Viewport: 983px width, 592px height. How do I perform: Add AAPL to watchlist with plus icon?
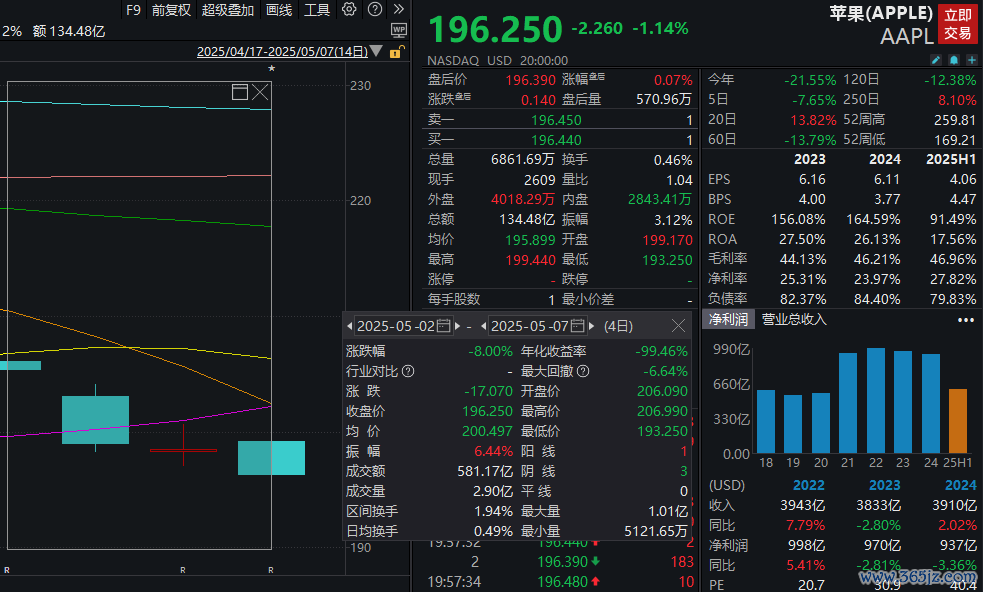point(971,60)
